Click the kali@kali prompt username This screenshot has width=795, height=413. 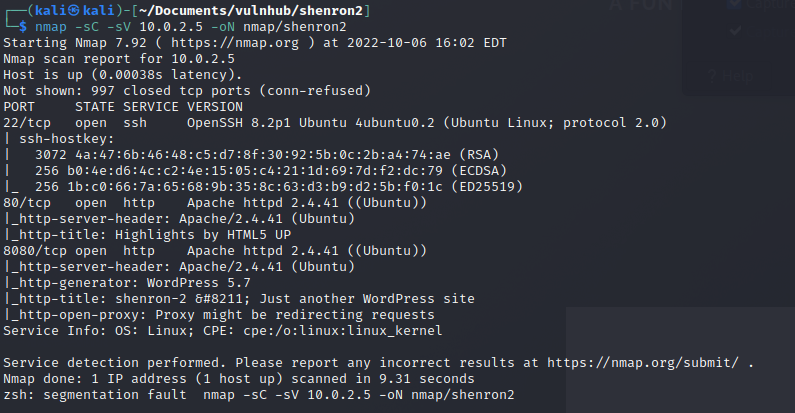click(x=75, y=11)
